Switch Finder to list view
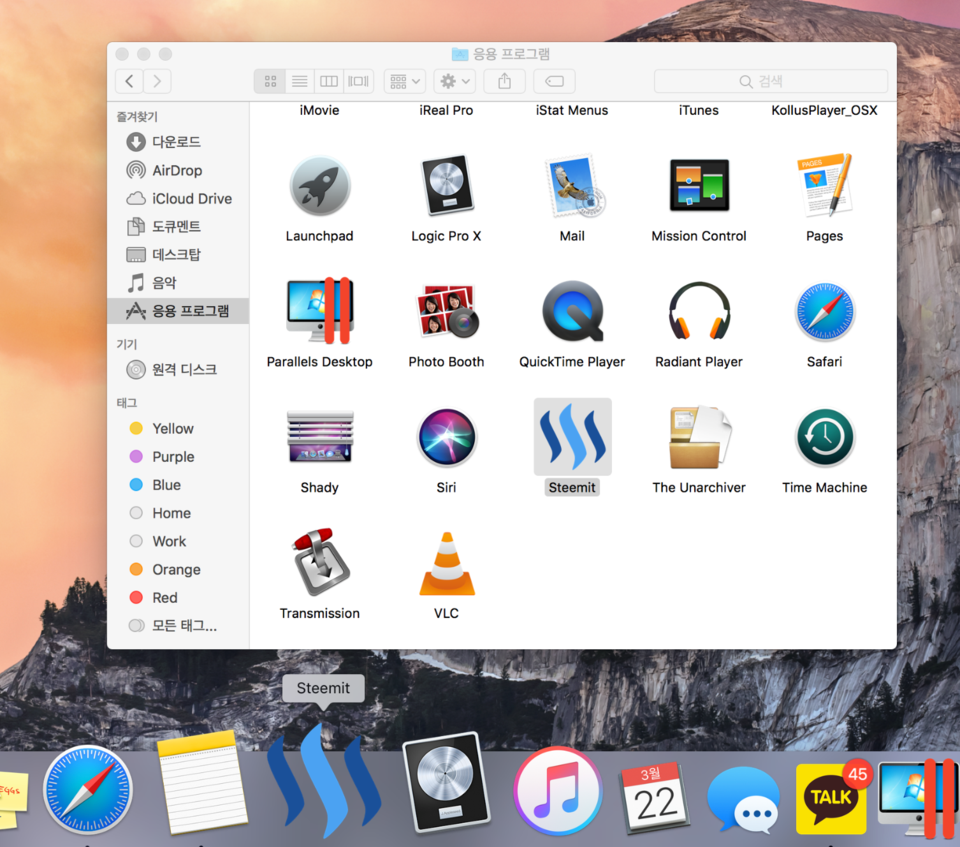Viewport: 960px width, 847px height. click(x=299, y=81)
